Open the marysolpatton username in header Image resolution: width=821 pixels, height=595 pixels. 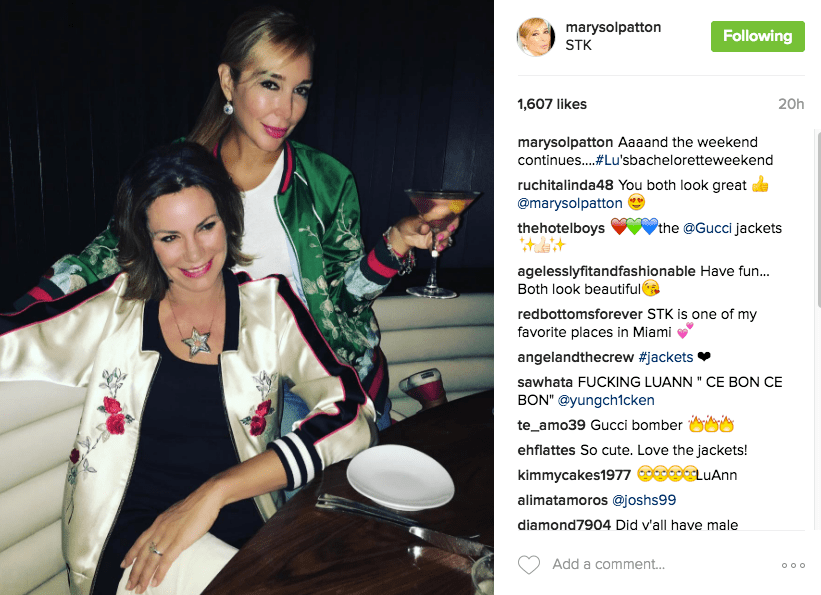click(x=613, y=27)
